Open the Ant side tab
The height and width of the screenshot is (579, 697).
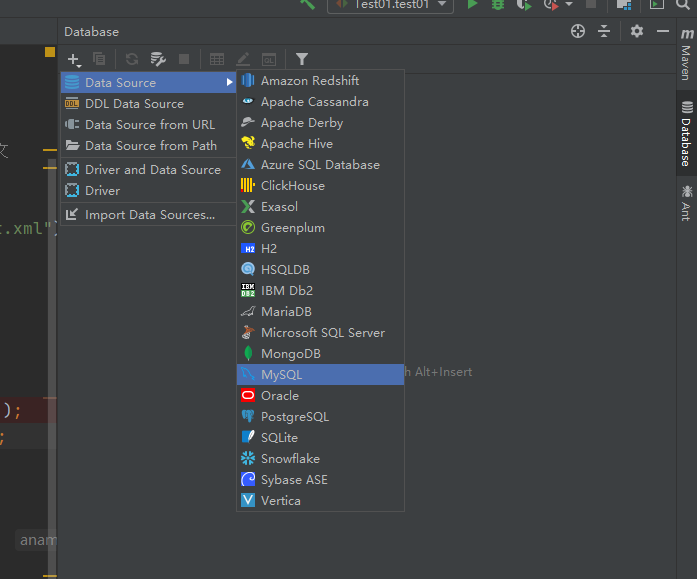pyautogui.click(x=686, y=203)
